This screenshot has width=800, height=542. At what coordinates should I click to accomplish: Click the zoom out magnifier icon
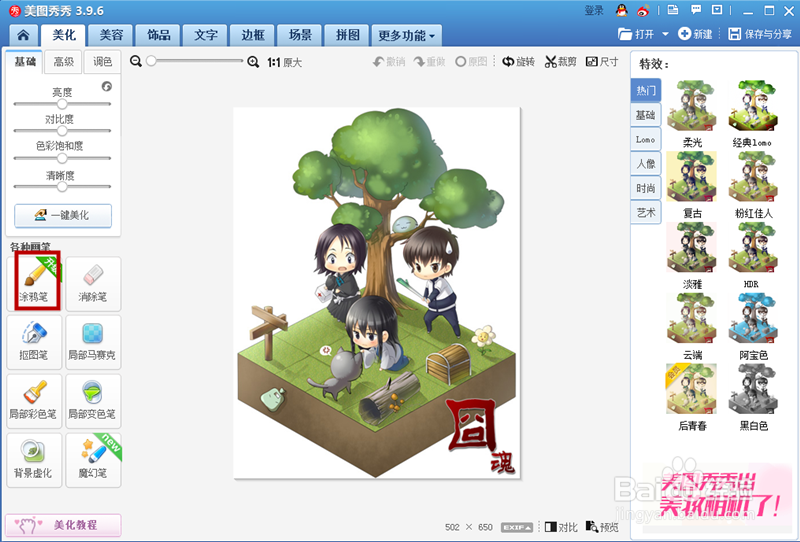point(136,62)
